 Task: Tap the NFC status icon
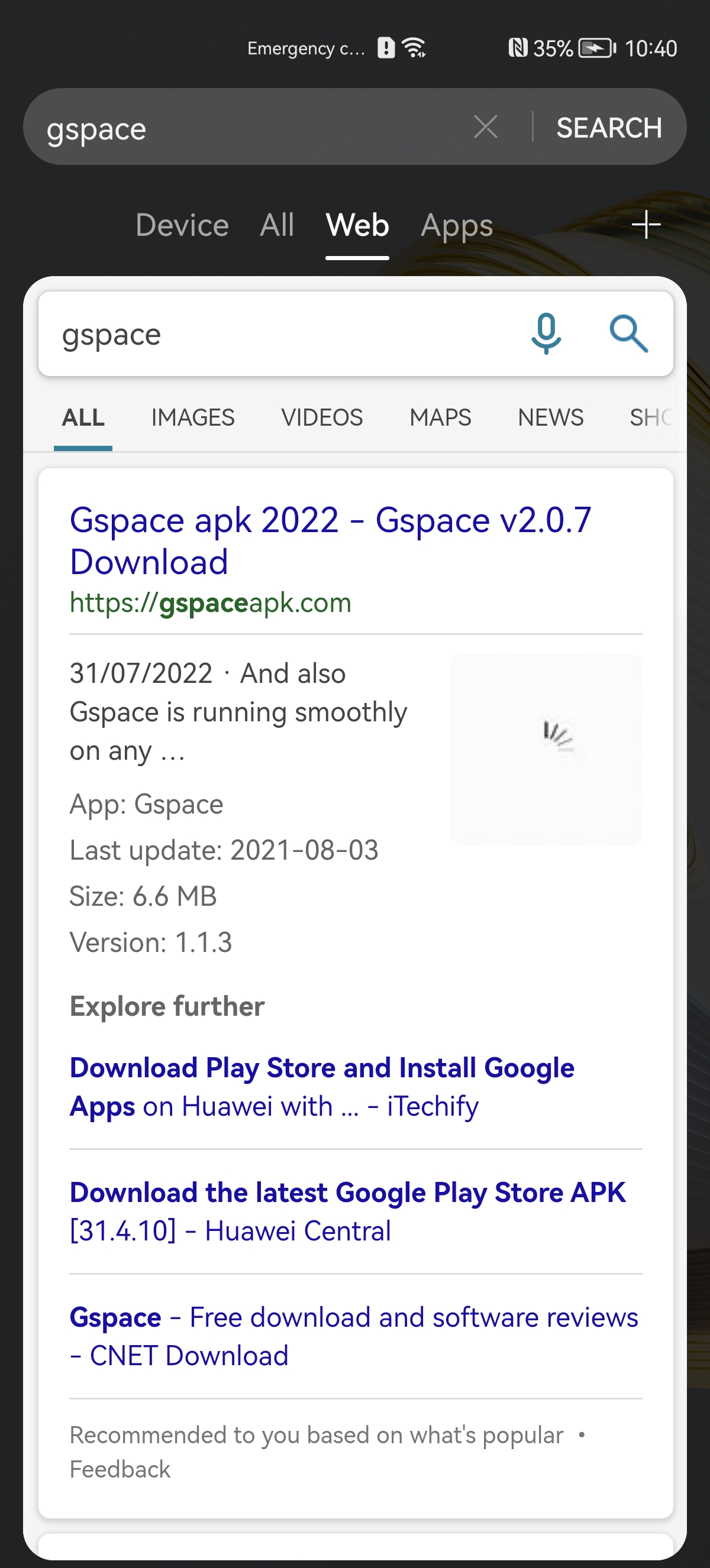pyautogui.click(x=517, y=47)
